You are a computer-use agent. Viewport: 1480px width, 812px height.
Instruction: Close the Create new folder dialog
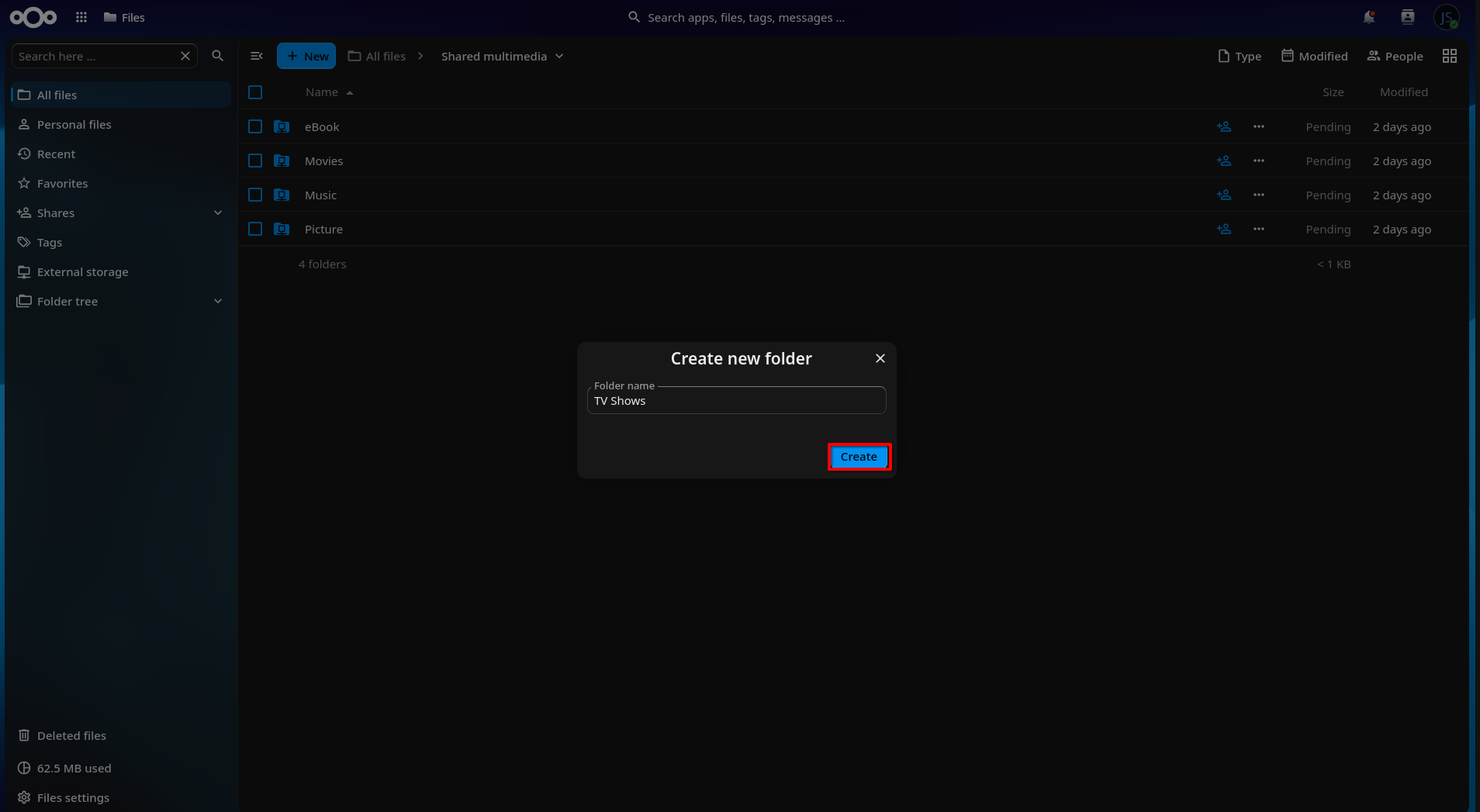880,358
